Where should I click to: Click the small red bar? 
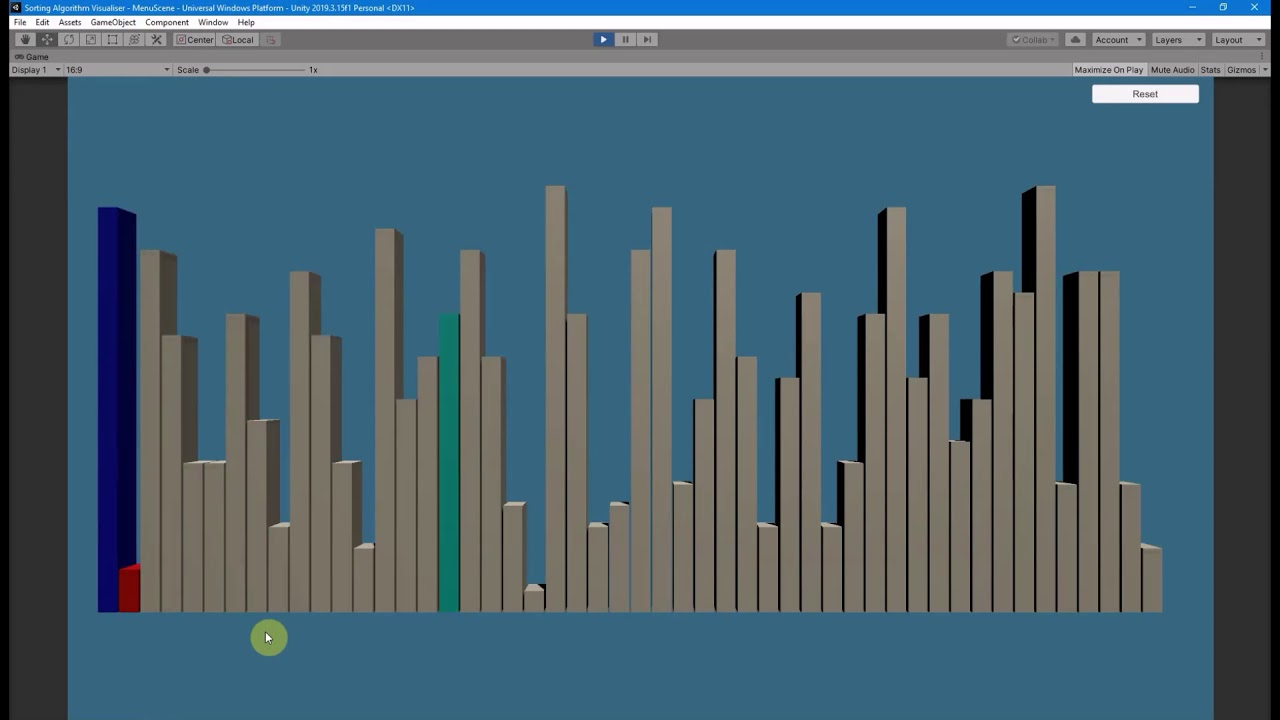click(x=129, y=589)
